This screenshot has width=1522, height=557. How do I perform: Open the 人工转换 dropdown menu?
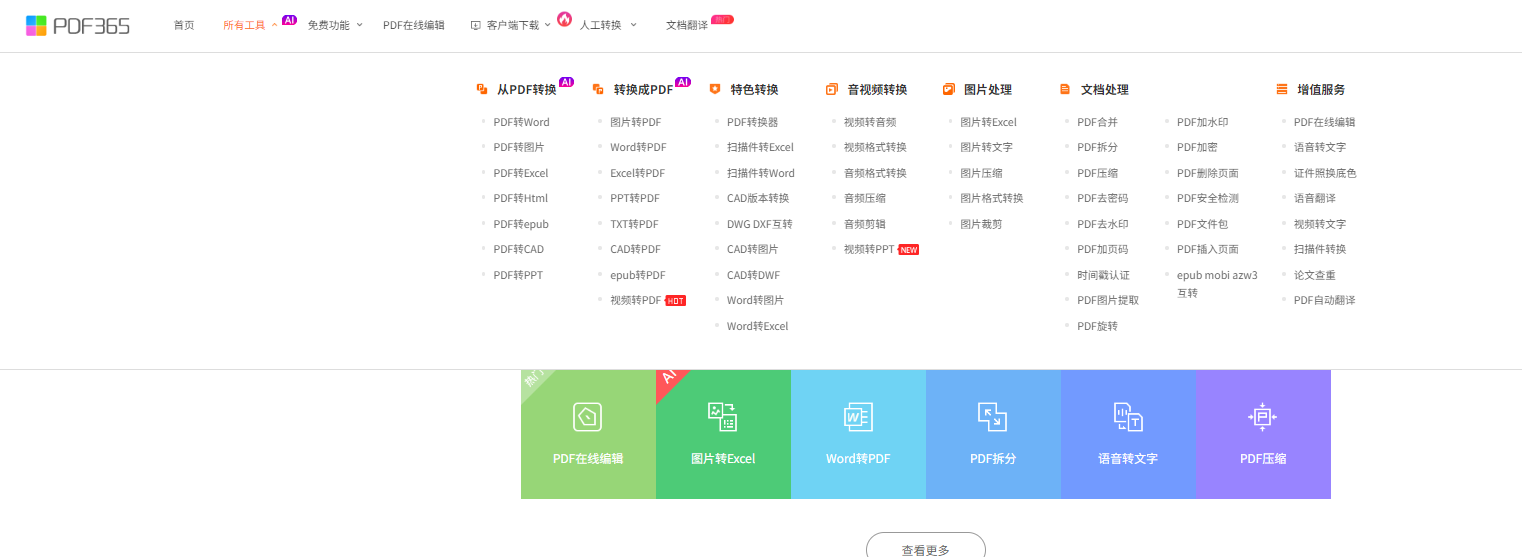(606, 25)
